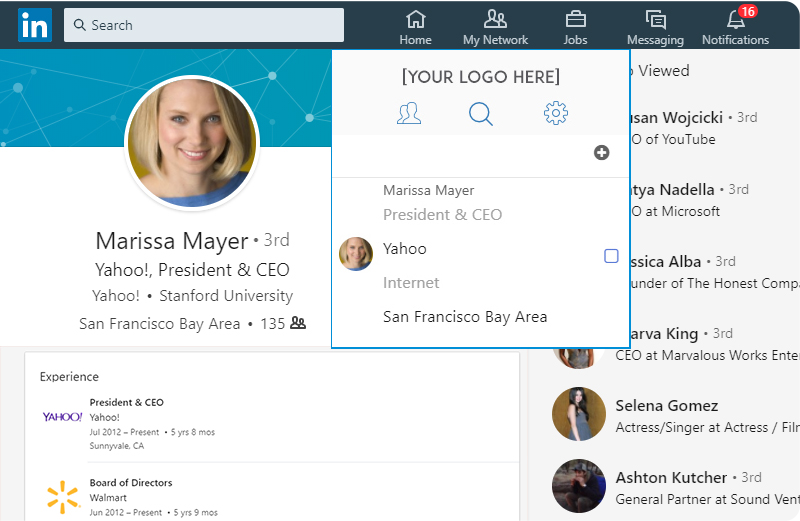Viewport: 800px width, 521px height.
Task: Open Jessica Alba's profile link
Action: [666, 261]
